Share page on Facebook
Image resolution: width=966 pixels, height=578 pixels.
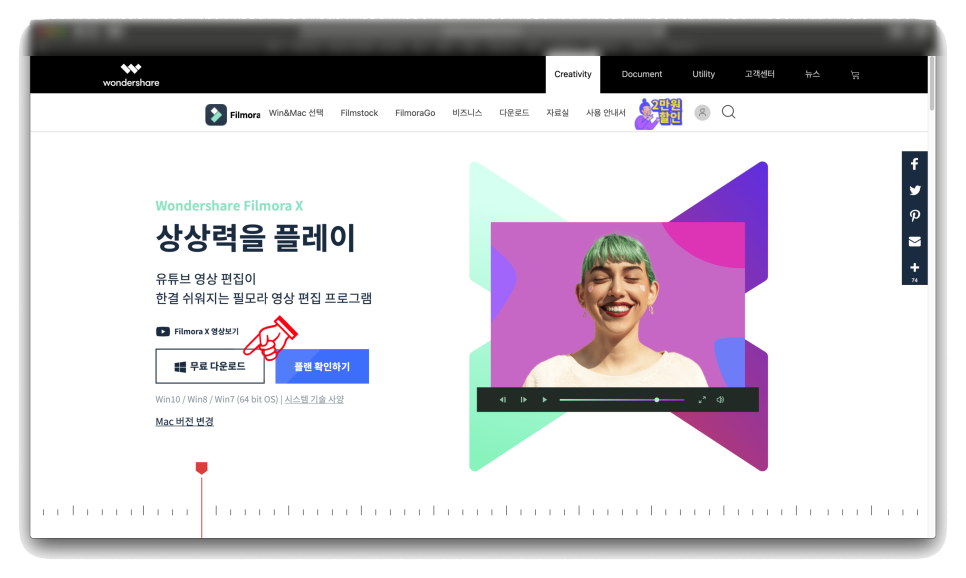pyautogui.click(x=915, y=164)
